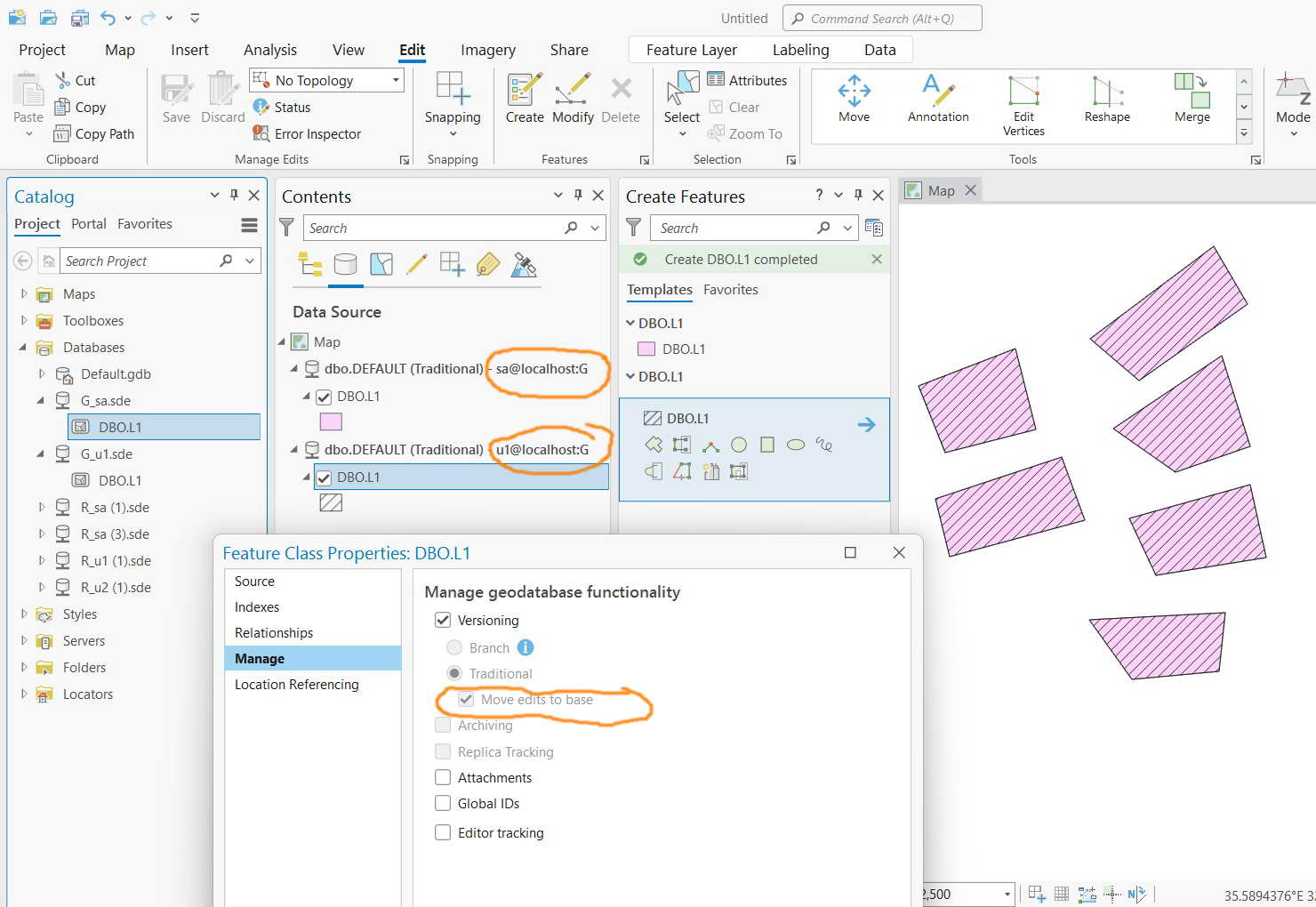This screenshot has height=907, width=1316.
Task: Select the Polygon construction tool for DBO.L1
Action: [654, 445]
